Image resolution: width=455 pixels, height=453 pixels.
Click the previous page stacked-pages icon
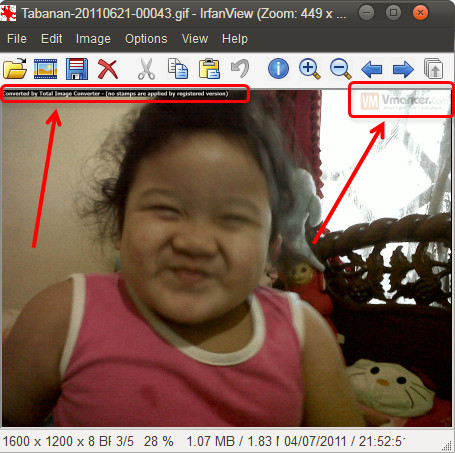(434, 69)
